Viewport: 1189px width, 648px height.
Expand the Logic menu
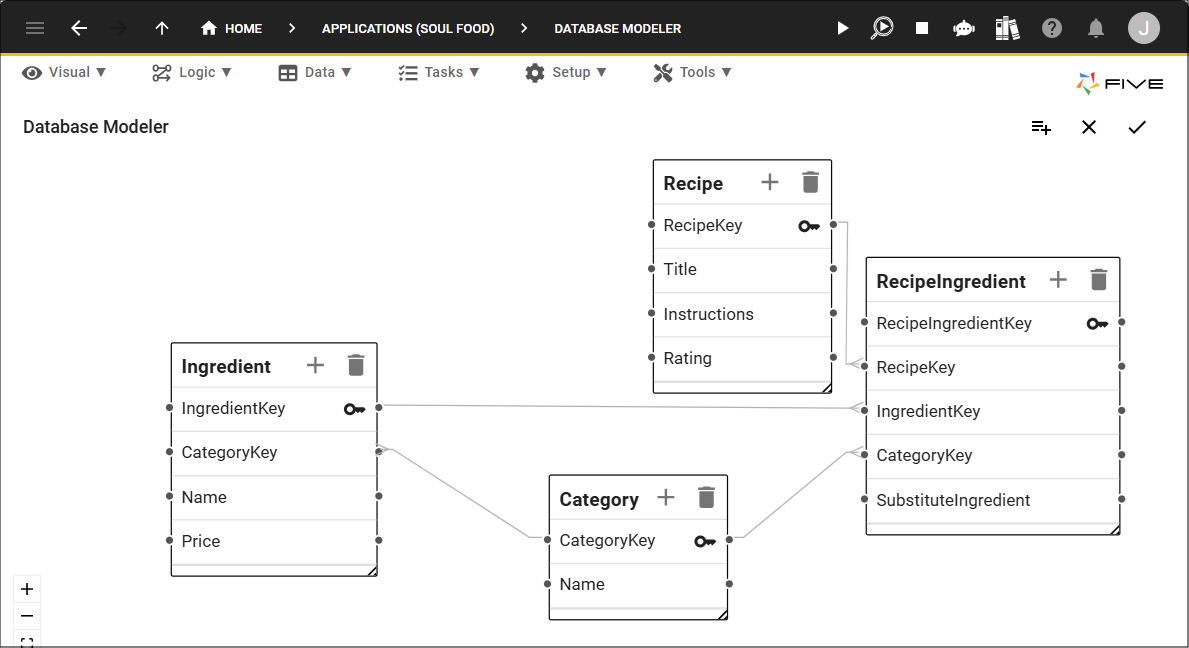point(191,72)
